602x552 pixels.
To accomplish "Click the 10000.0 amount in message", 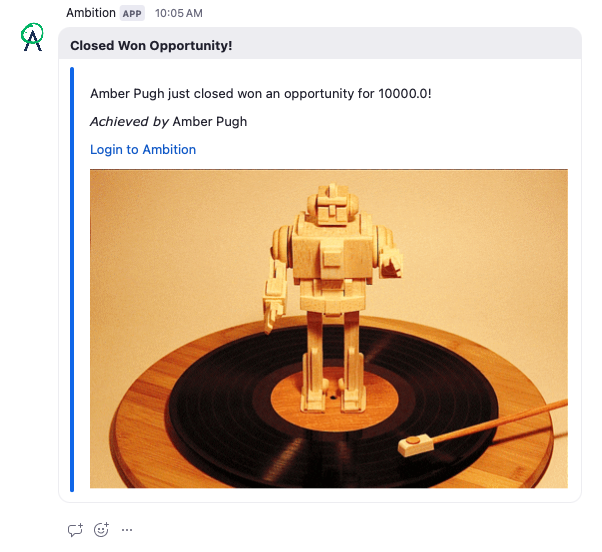I will pyautogui.click(x=403, y=94).
